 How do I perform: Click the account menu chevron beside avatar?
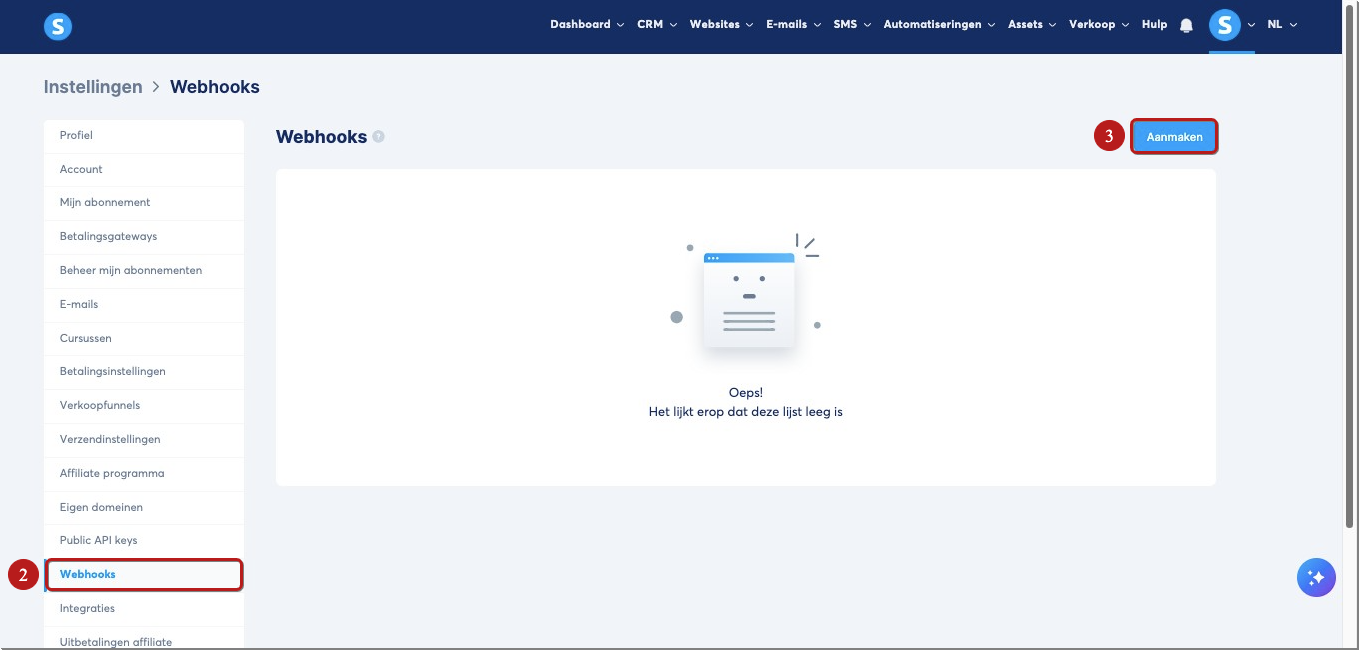point(1251,25)
